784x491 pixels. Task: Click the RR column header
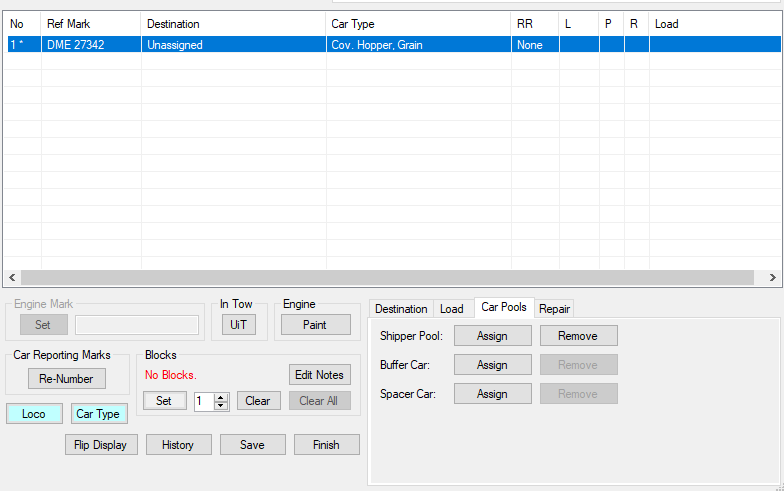(535, 24)
